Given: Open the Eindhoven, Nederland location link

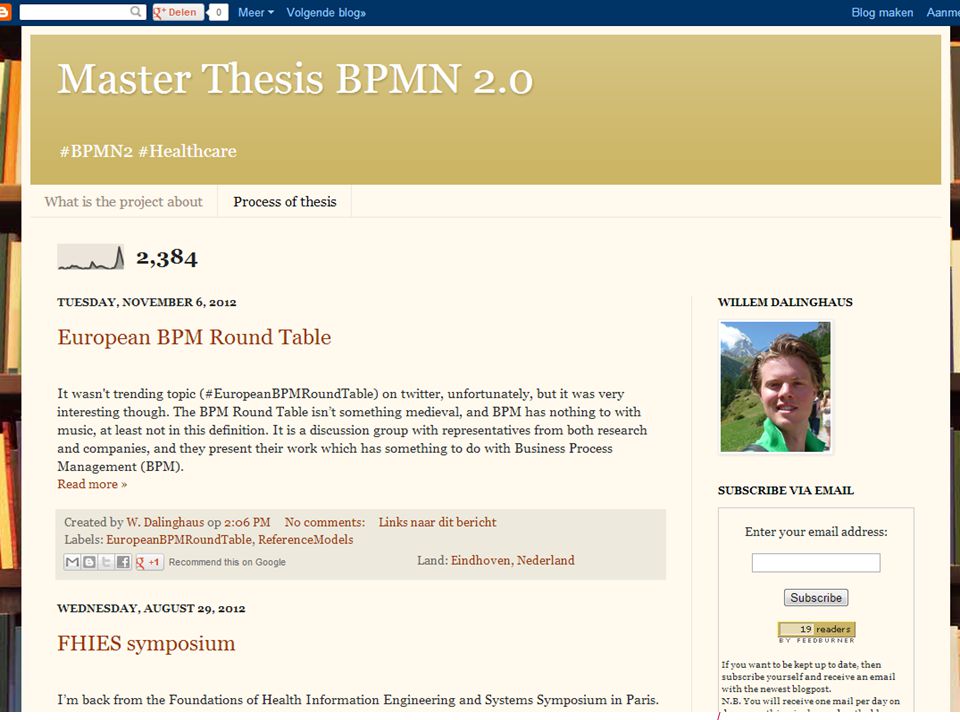Looking at the screenshot, I should point(512,560).
